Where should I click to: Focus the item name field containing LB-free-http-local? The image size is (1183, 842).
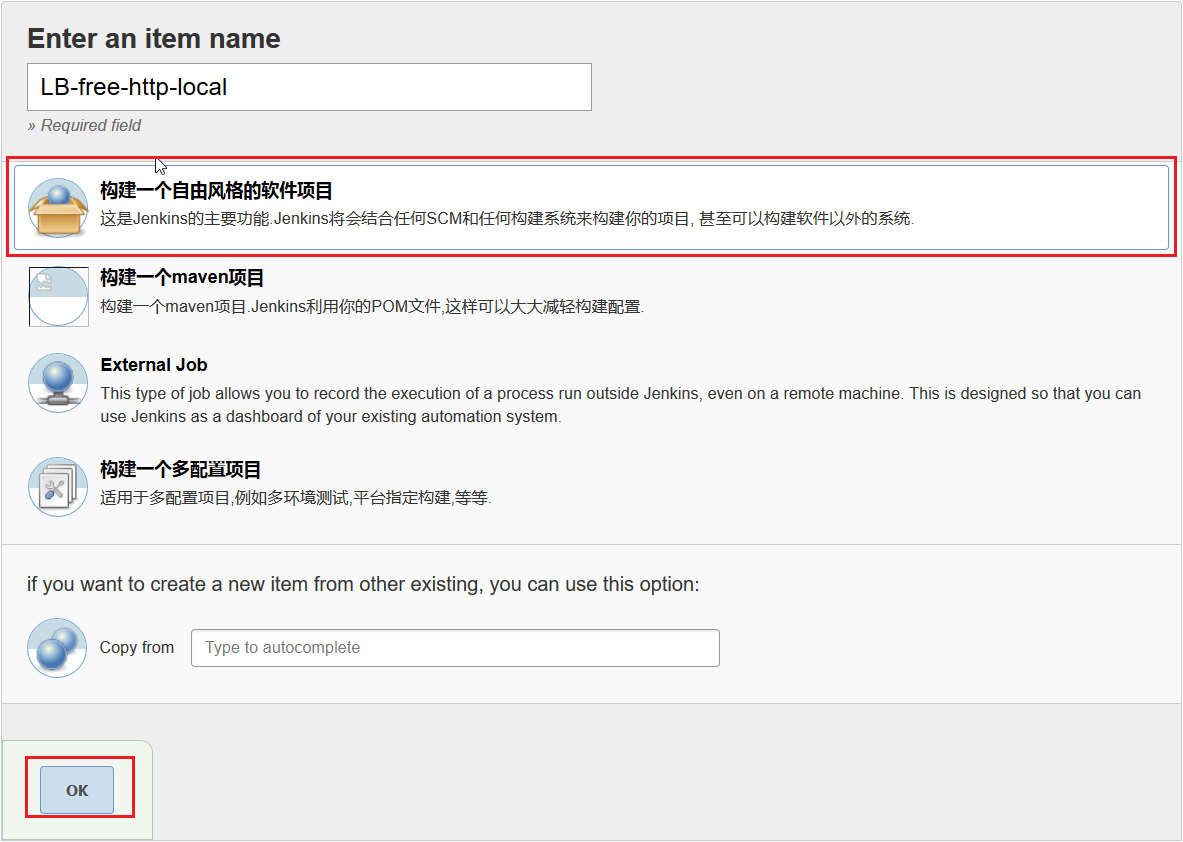(x=309, y=87)
